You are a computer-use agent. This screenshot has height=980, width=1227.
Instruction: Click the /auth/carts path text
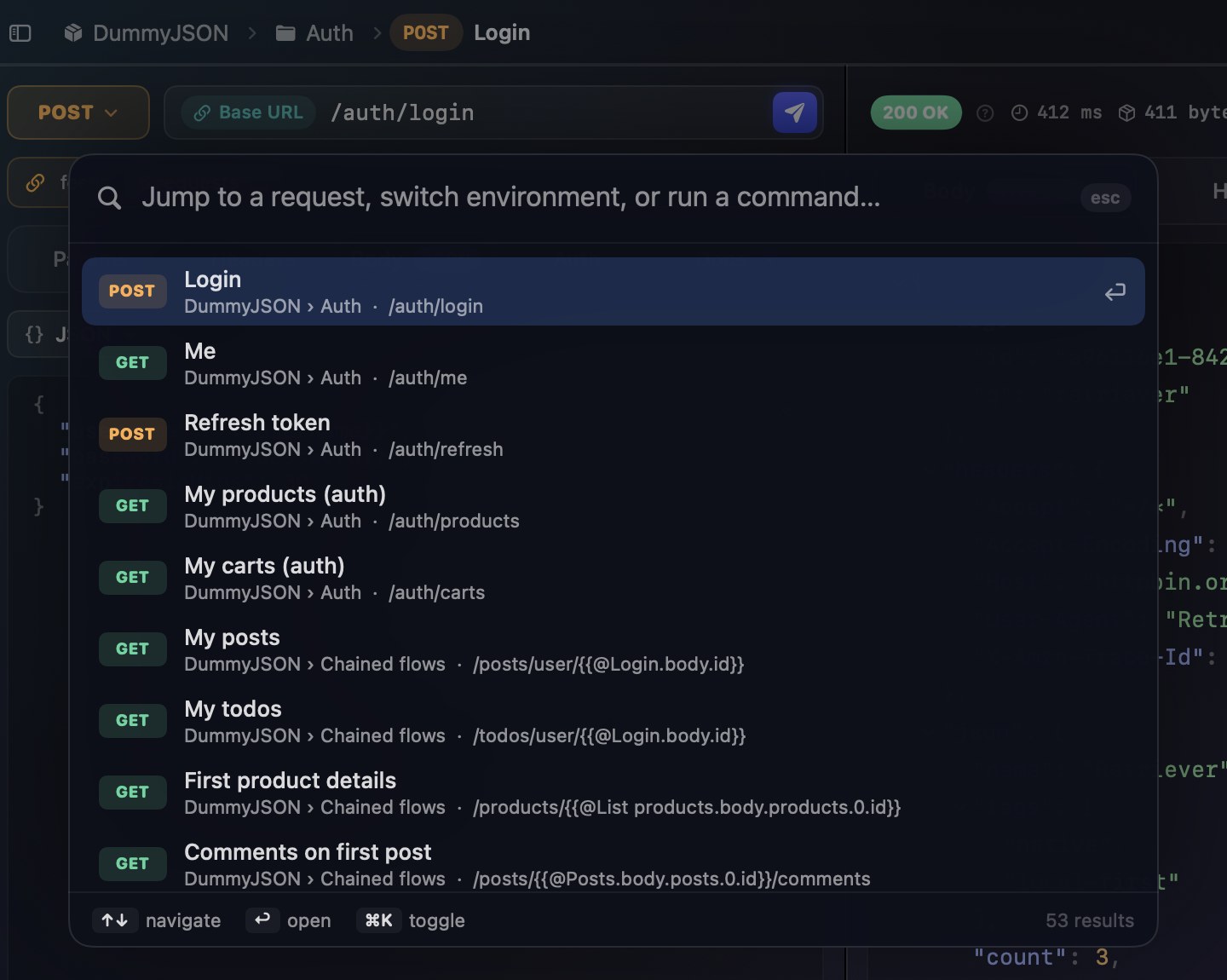click(x=436, y=593)
